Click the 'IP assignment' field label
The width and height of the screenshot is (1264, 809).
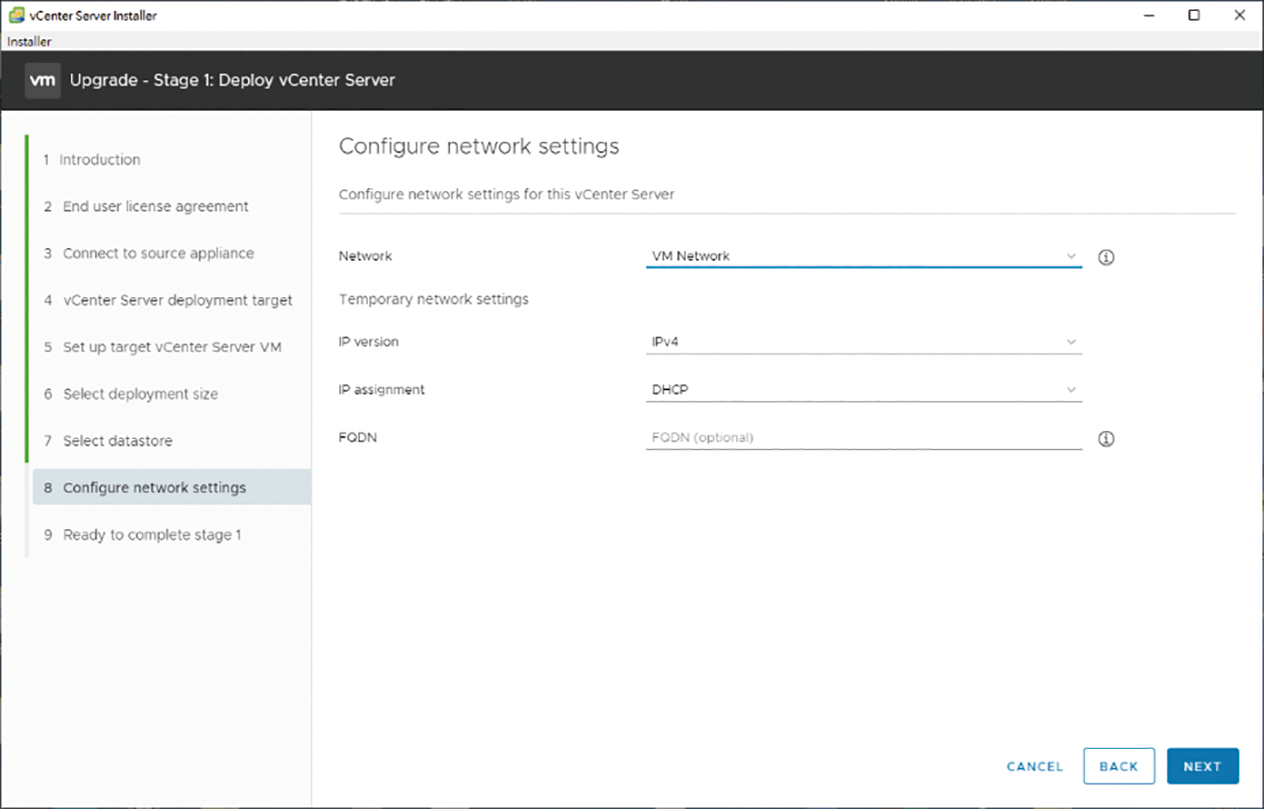click(x=382, y=390)
